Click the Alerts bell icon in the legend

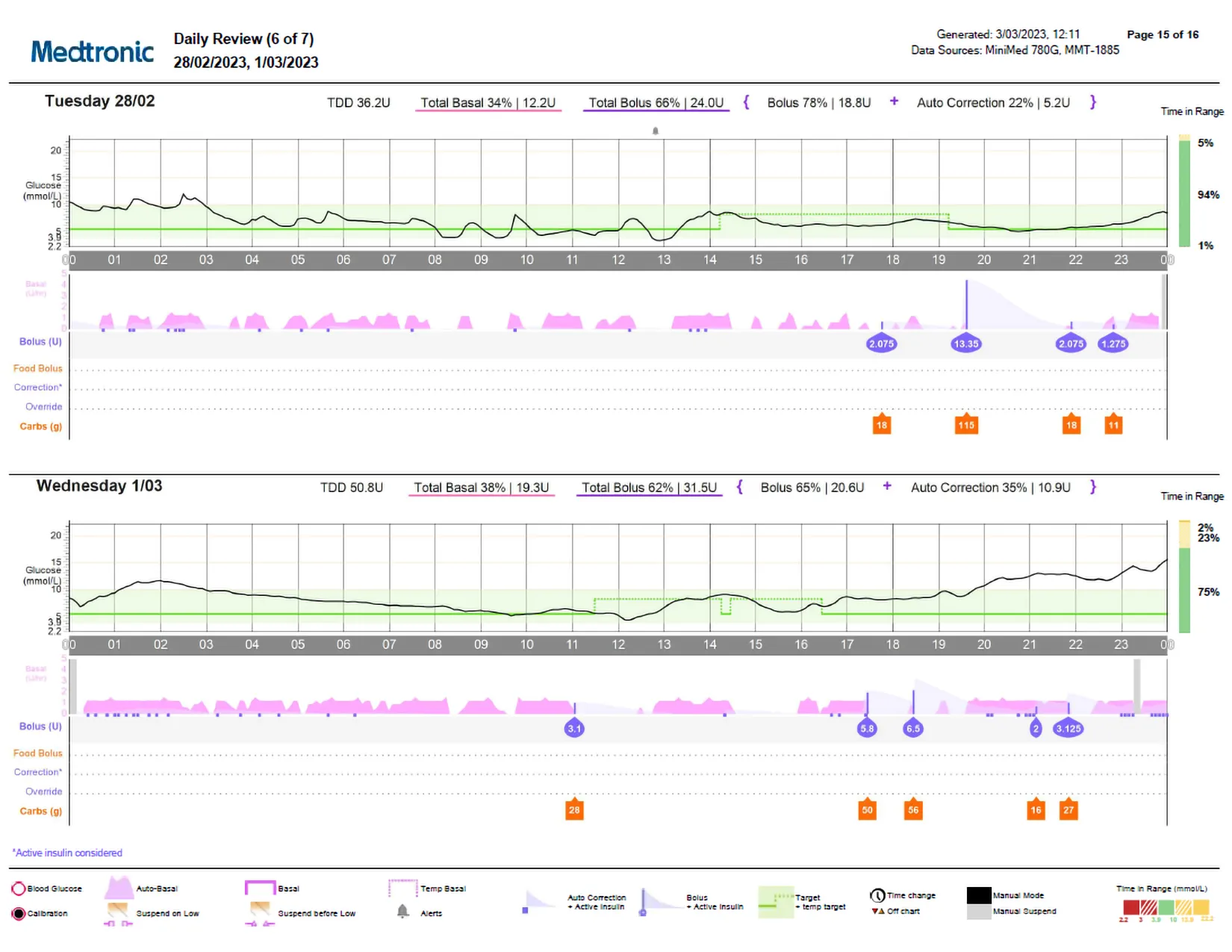pos(403,912)
